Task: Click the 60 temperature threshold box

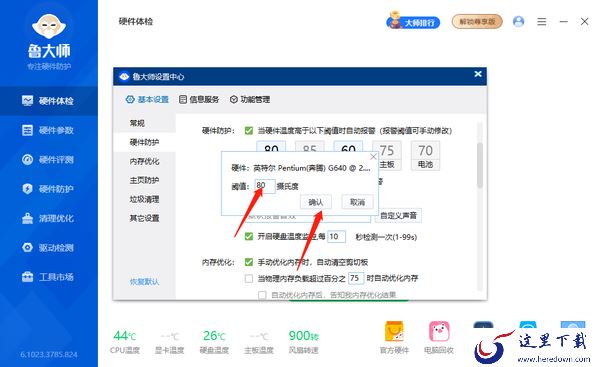Action: (348, 147)
